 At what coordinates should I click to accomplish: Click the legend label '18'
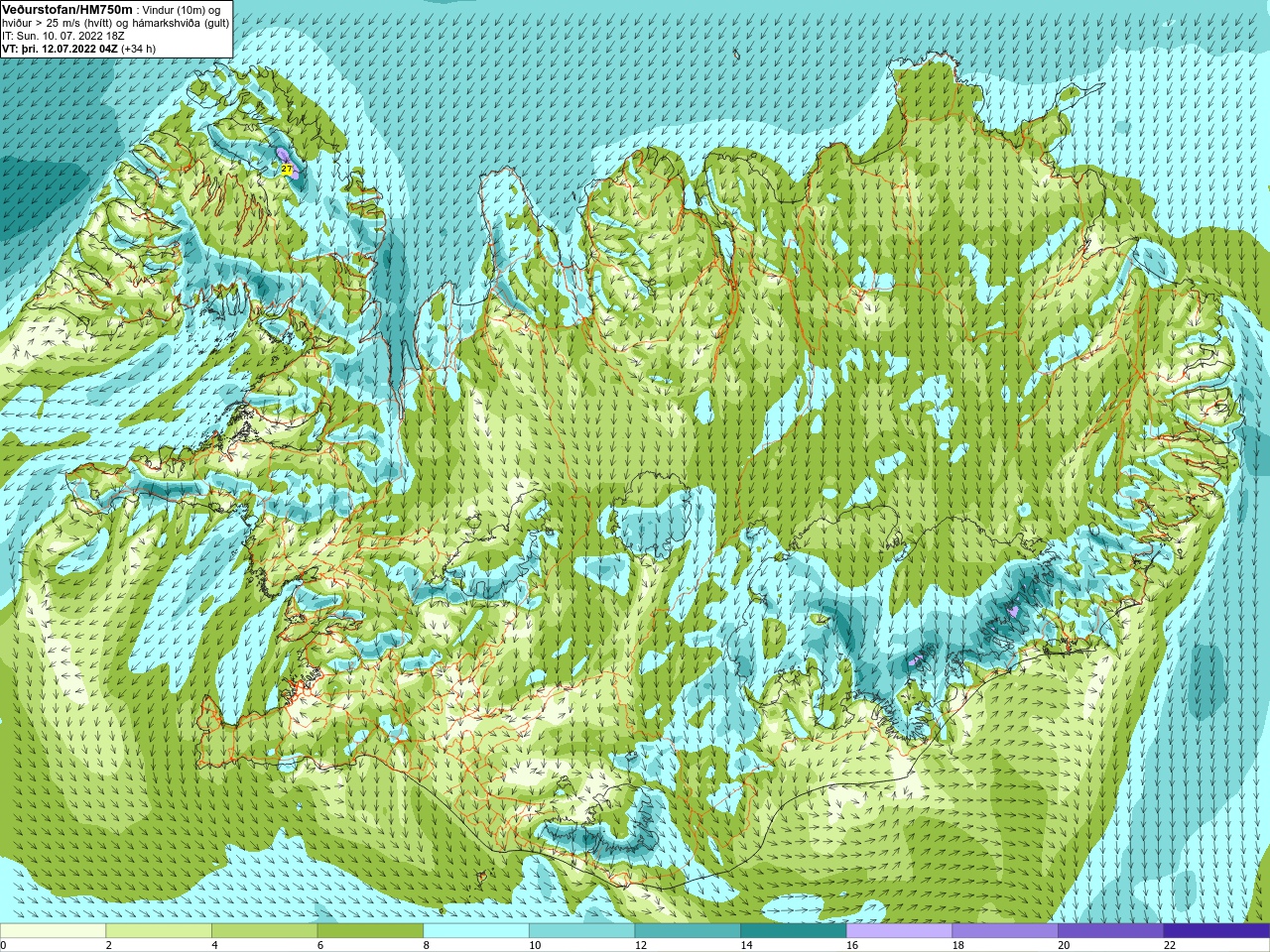(957, 945)
